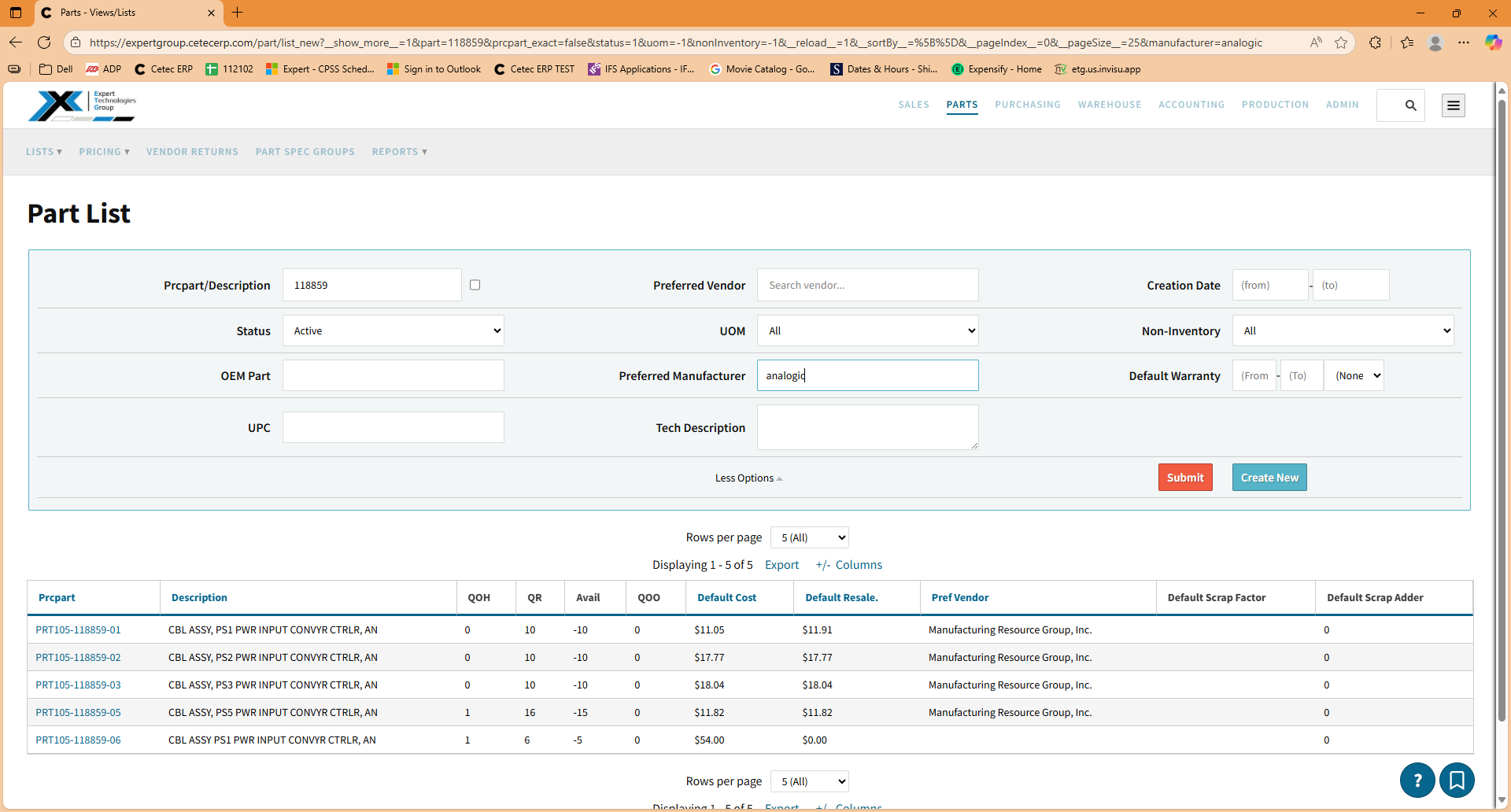1511x812 pixels.
Task: Open the Status dropdown
Action: [x=393, y=330]
